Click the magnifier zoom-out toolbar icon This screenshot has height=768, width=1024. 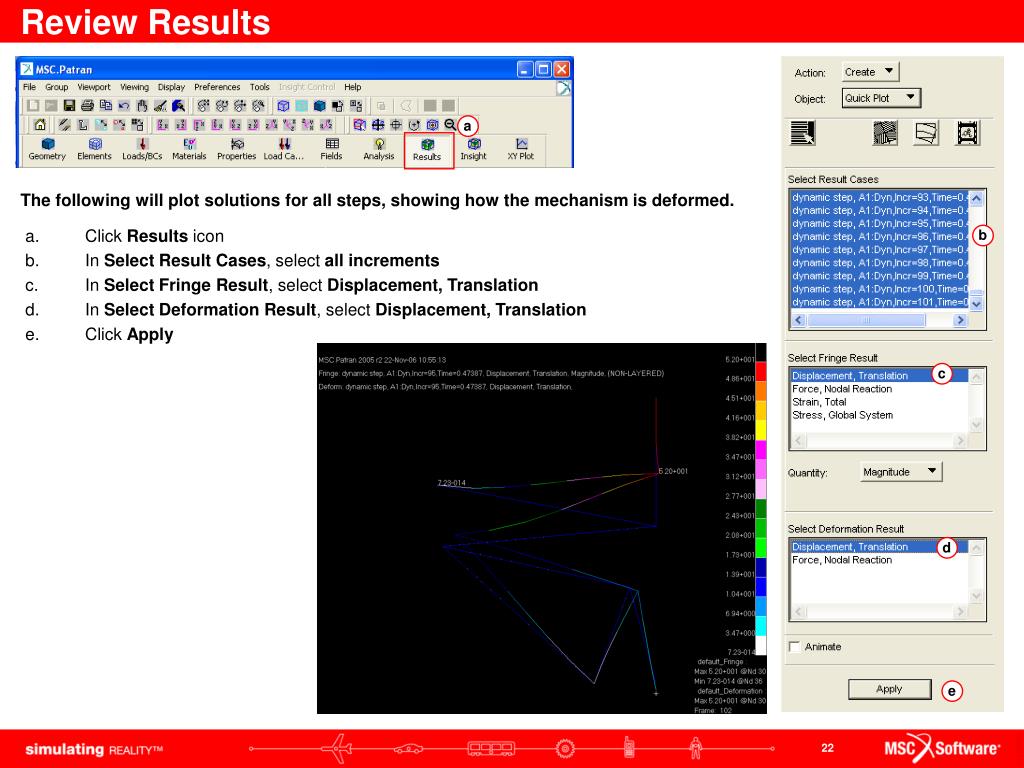click(450, 124)
